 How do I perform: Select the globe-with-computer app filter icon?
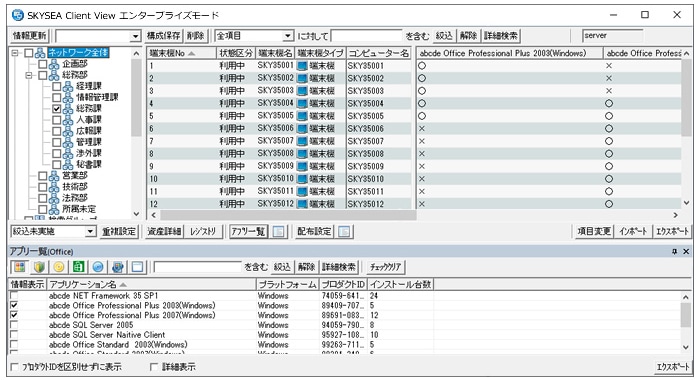118,267
